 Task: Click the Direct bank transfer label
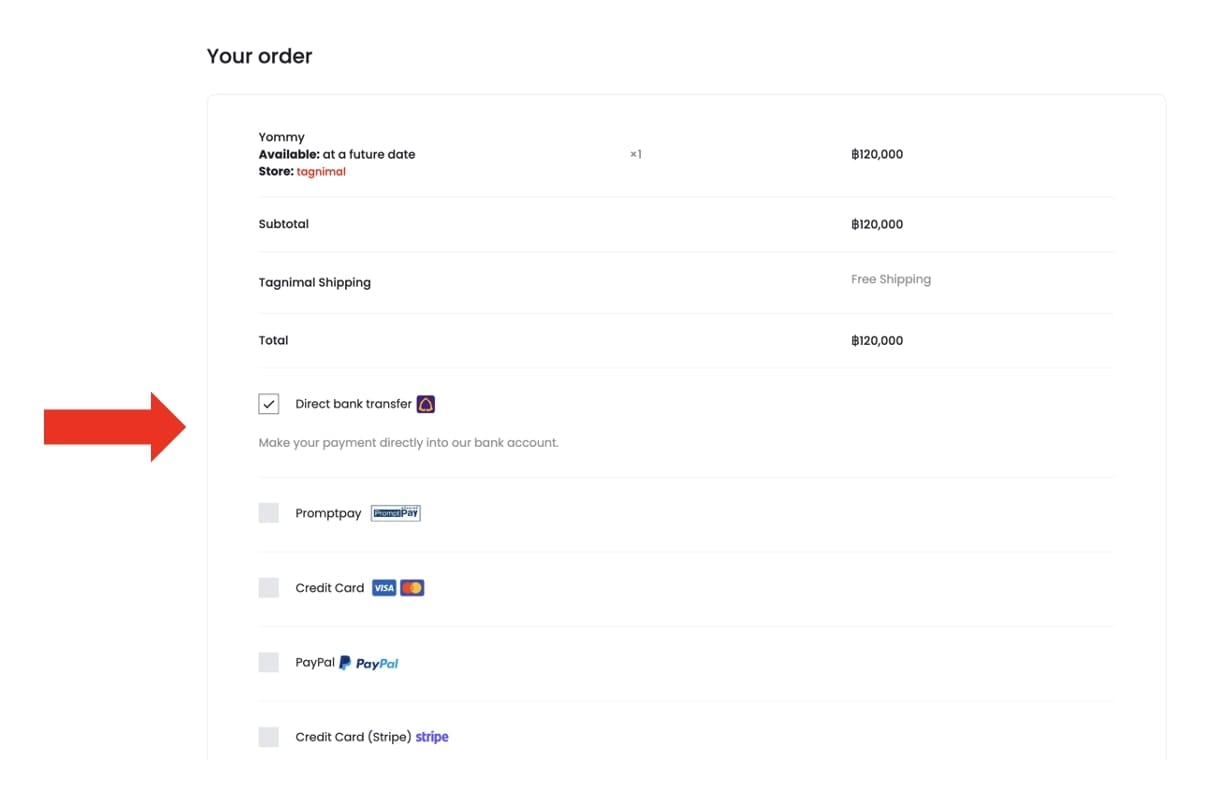[x=353, y=404]
